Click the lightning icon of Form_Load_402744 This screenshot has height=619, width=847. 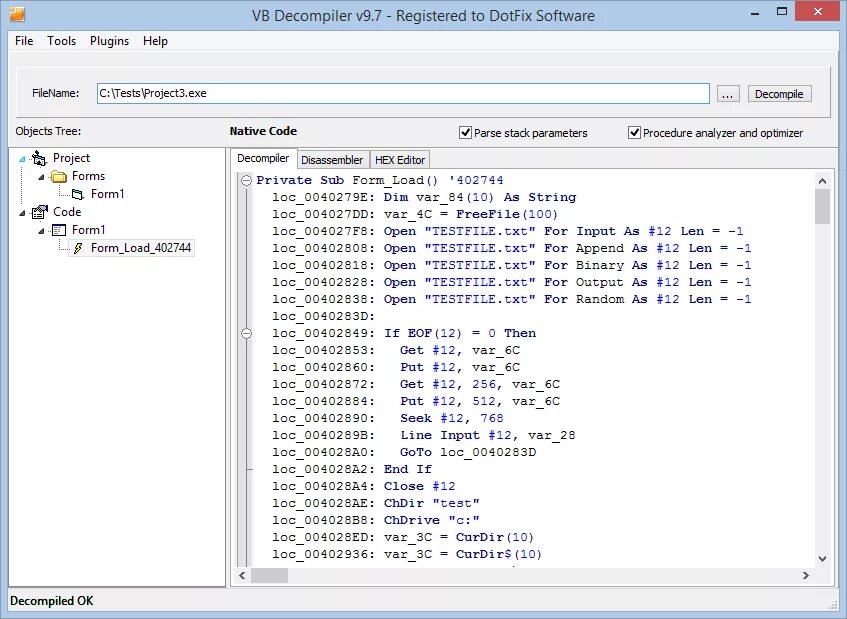78,248
